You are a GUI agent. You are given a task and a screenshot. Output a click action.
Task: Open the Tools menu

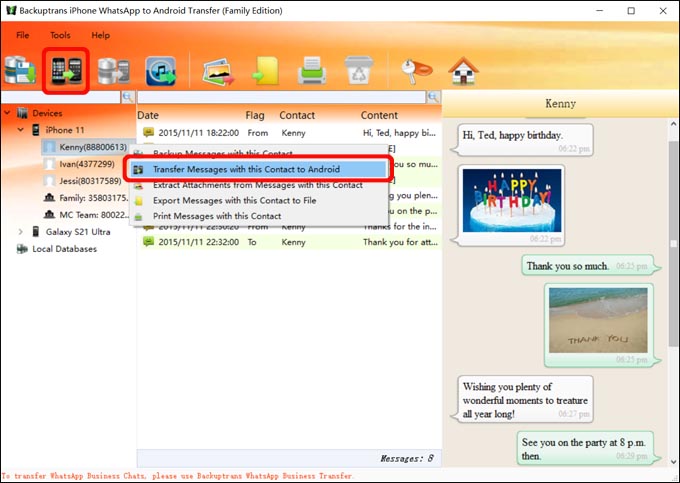pyautogui.click(x=60, y=35)
